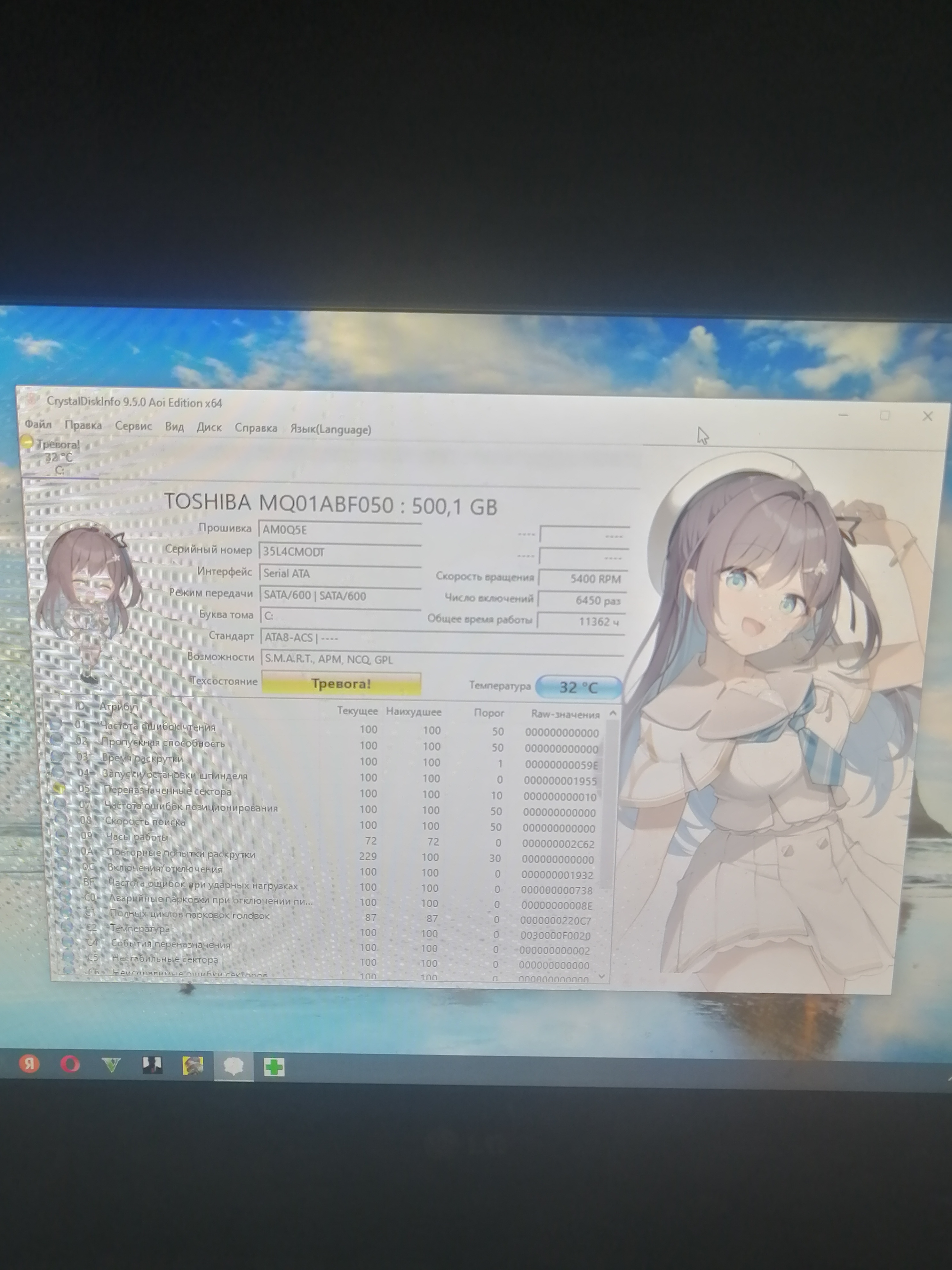Screen dimensions: 952x1270
Task: Click the power-on hours value 11362 ч
Action: [581, 621]
